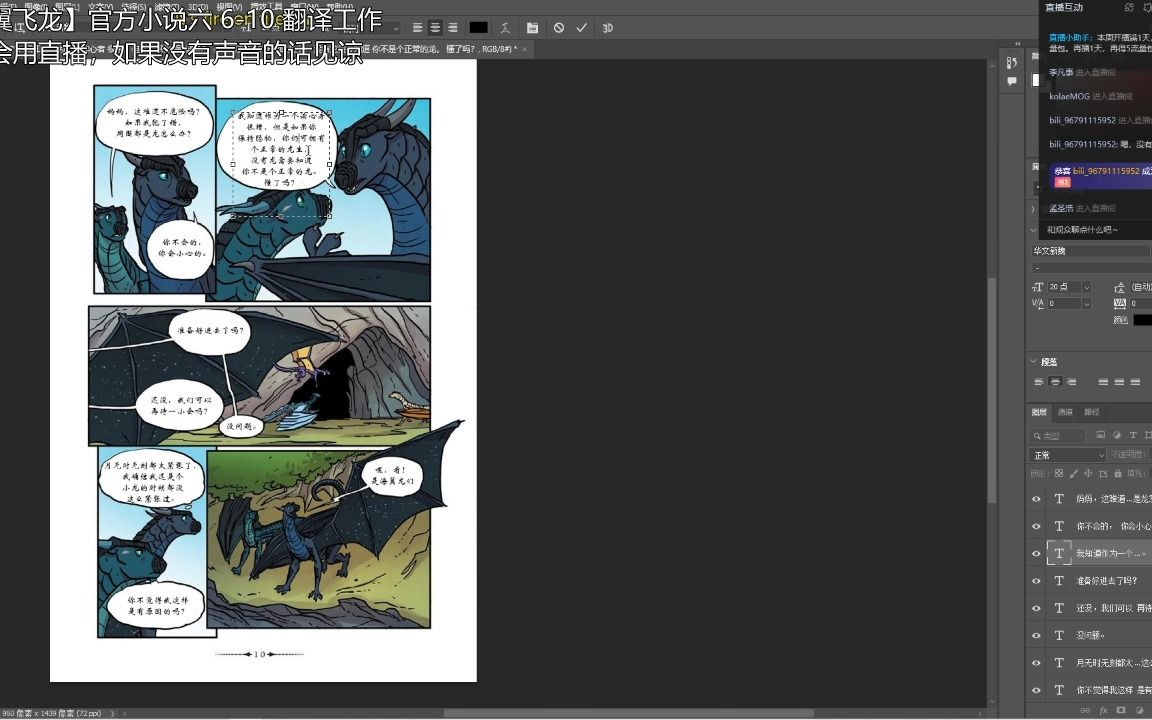The width and height of the screenshot is (1152, 720).
Task: Click paragraph left align icon
Action: pyautogui.click(x=1039, y=382)
